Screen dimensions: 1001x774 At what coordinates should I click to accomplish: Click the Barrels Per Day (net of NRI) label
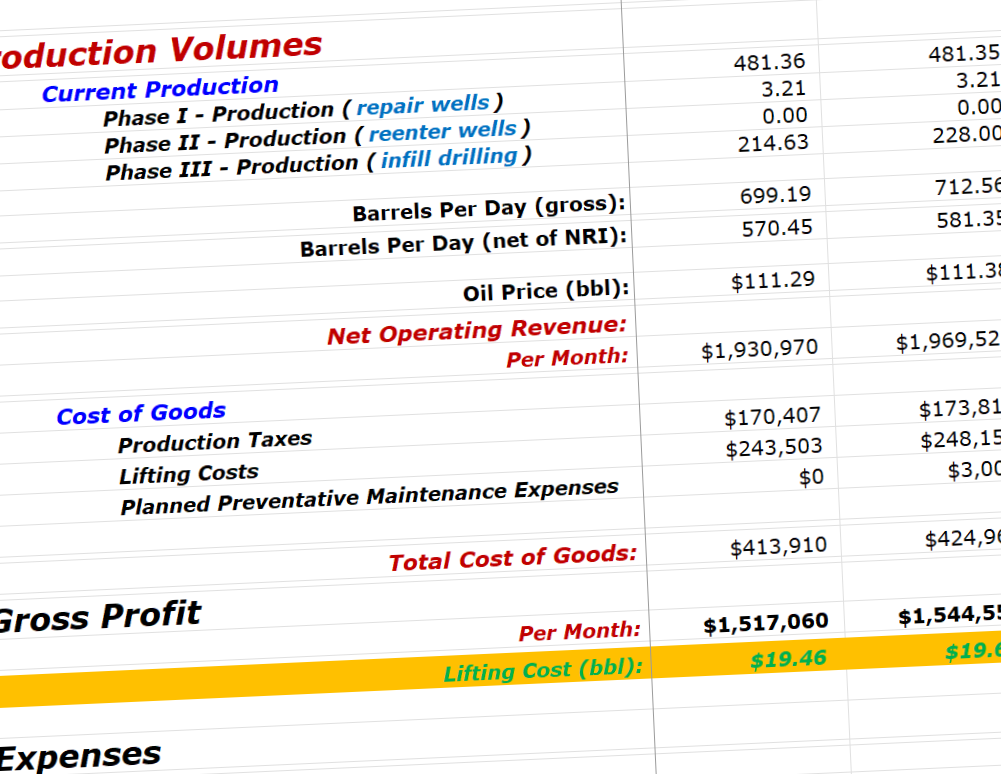[463, 242]
